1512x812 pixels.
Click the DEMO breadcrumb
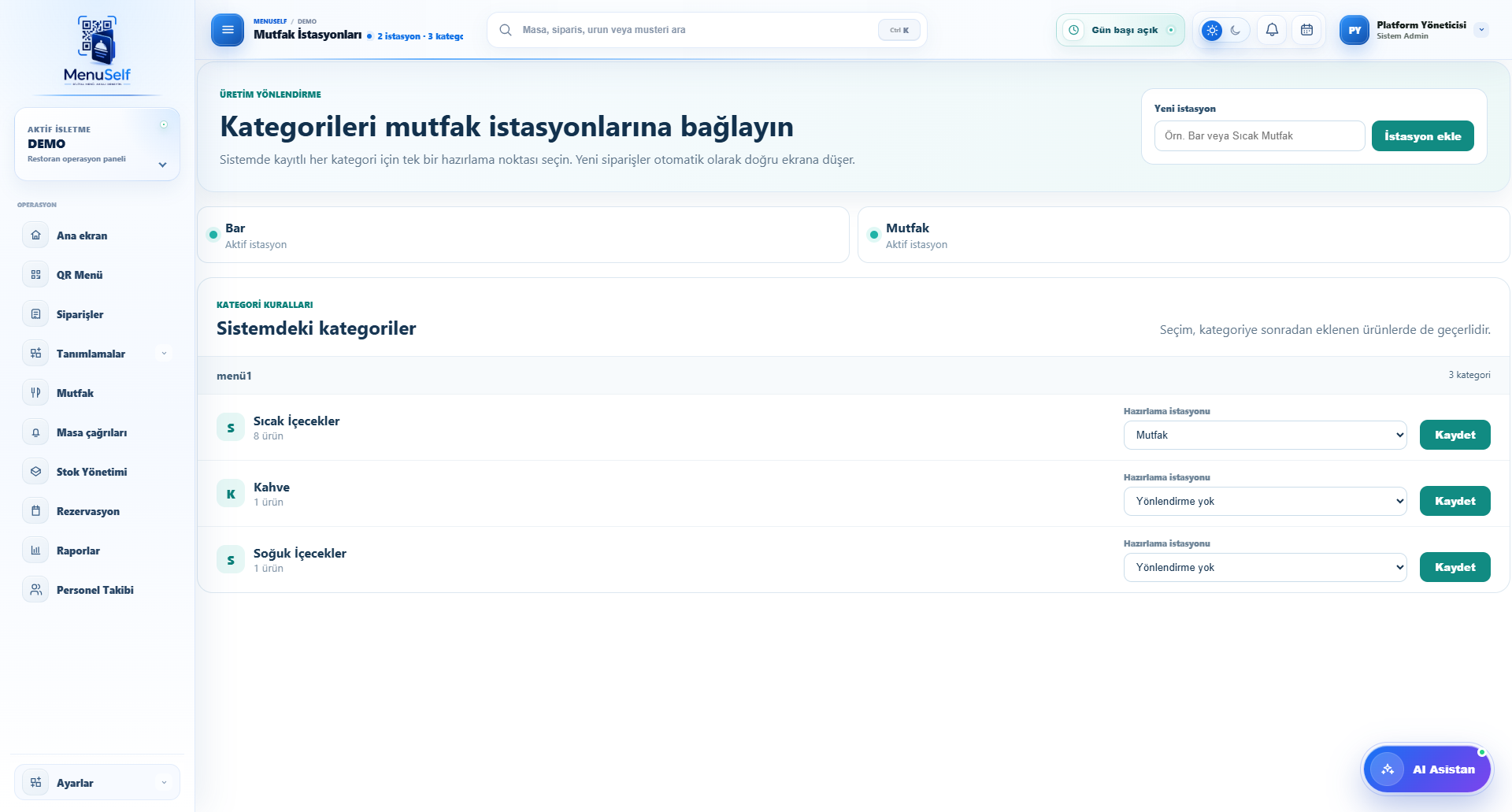[x=307, y=21]
